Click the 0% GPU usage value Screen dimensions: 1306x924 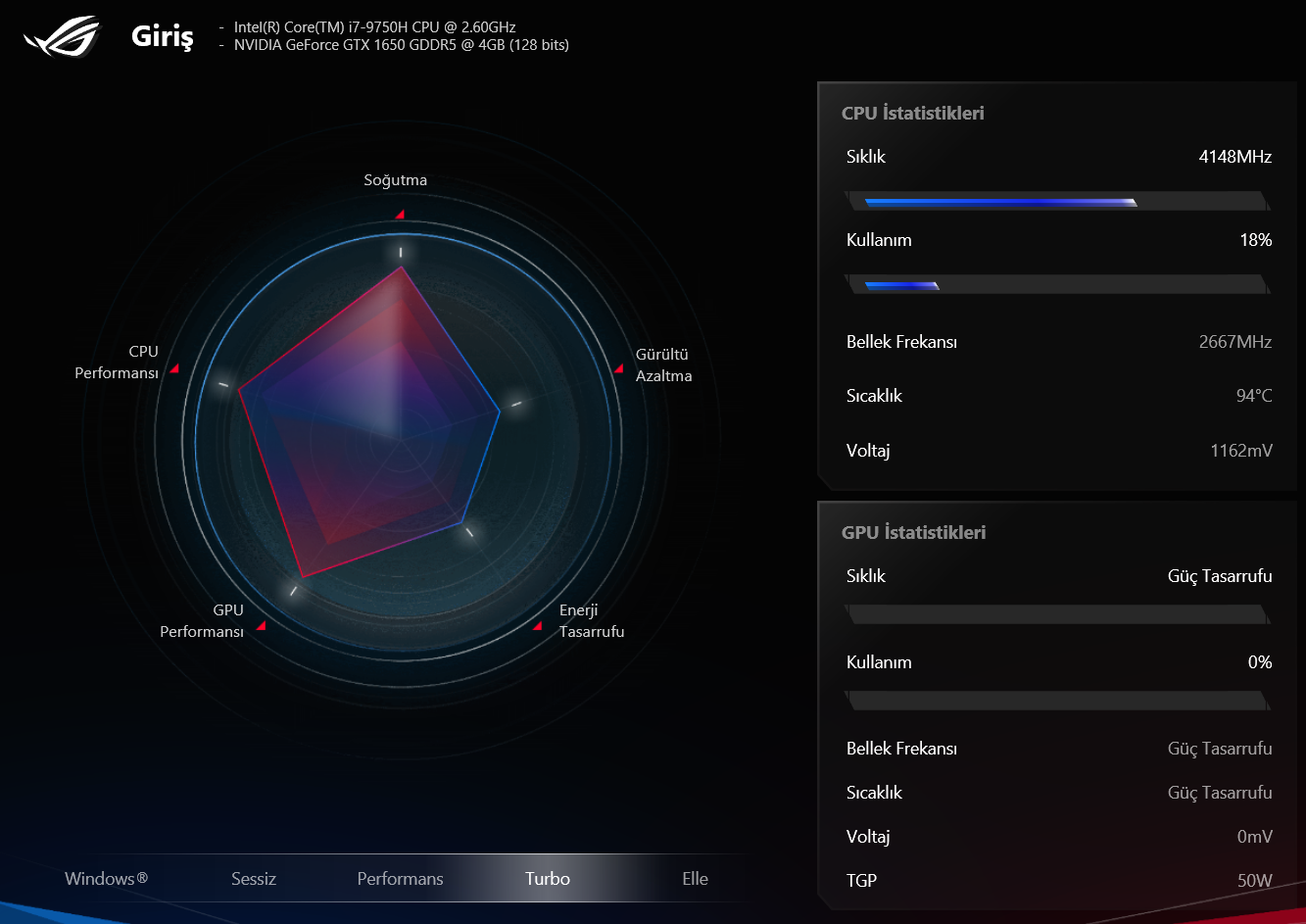[x=1260, y=662]
